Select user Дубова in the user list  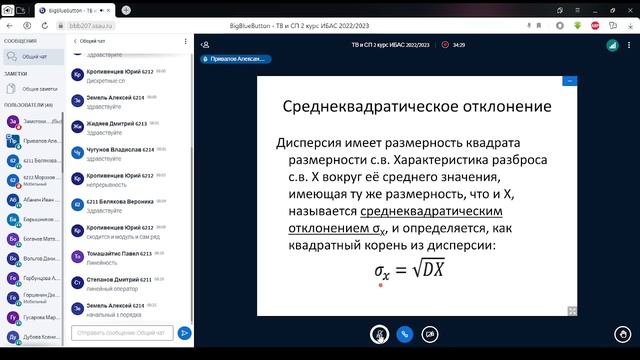33,337
